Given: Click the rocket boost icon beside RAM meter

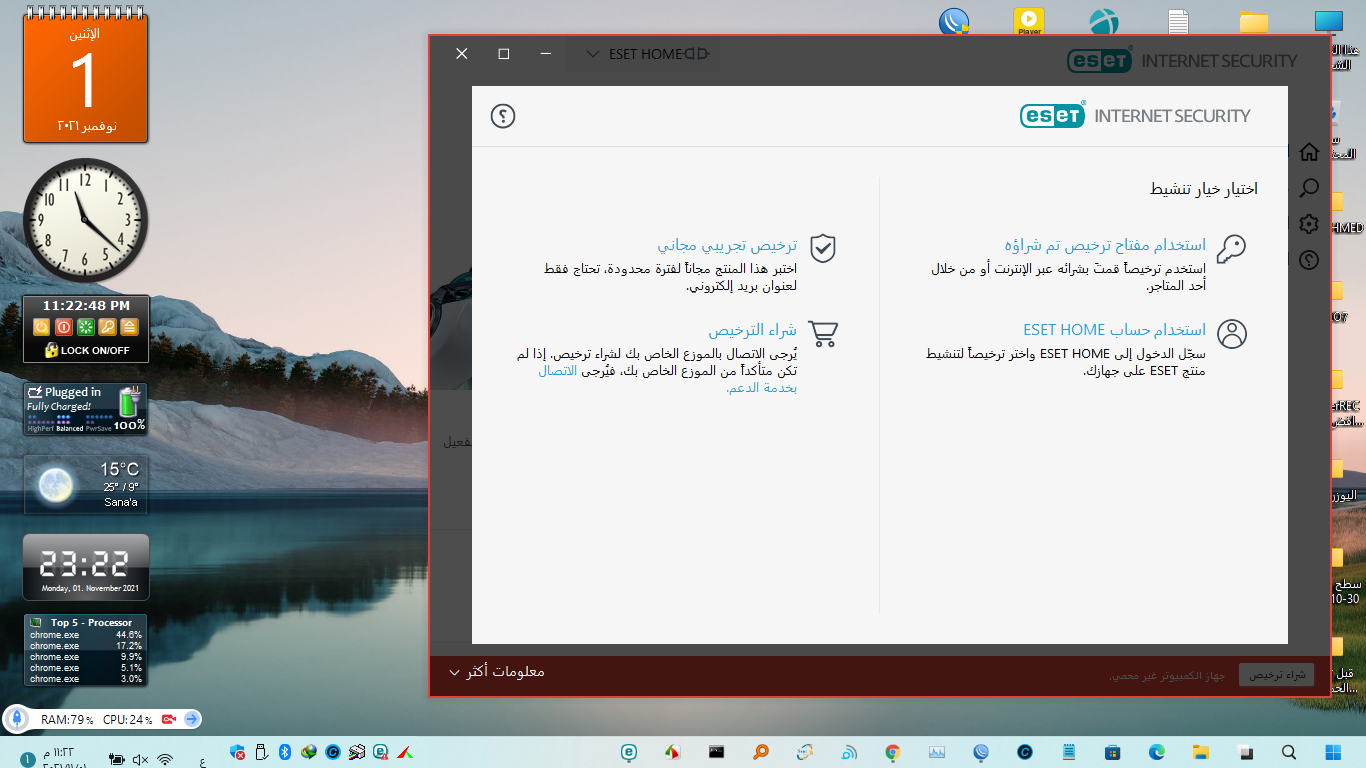Looking at the screenshot, I should click(19, 719).
